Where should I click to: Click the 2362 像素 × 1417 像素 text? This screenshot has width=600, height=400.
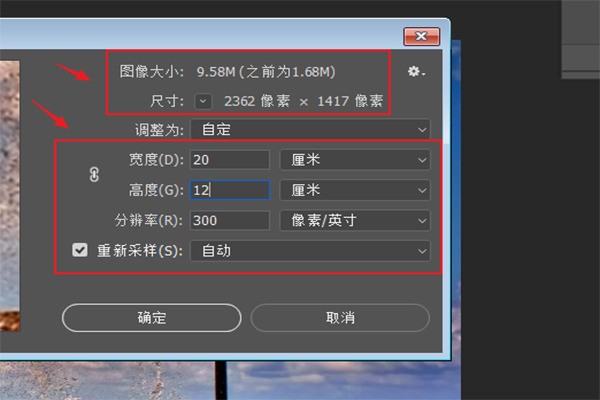click(303, 101)
